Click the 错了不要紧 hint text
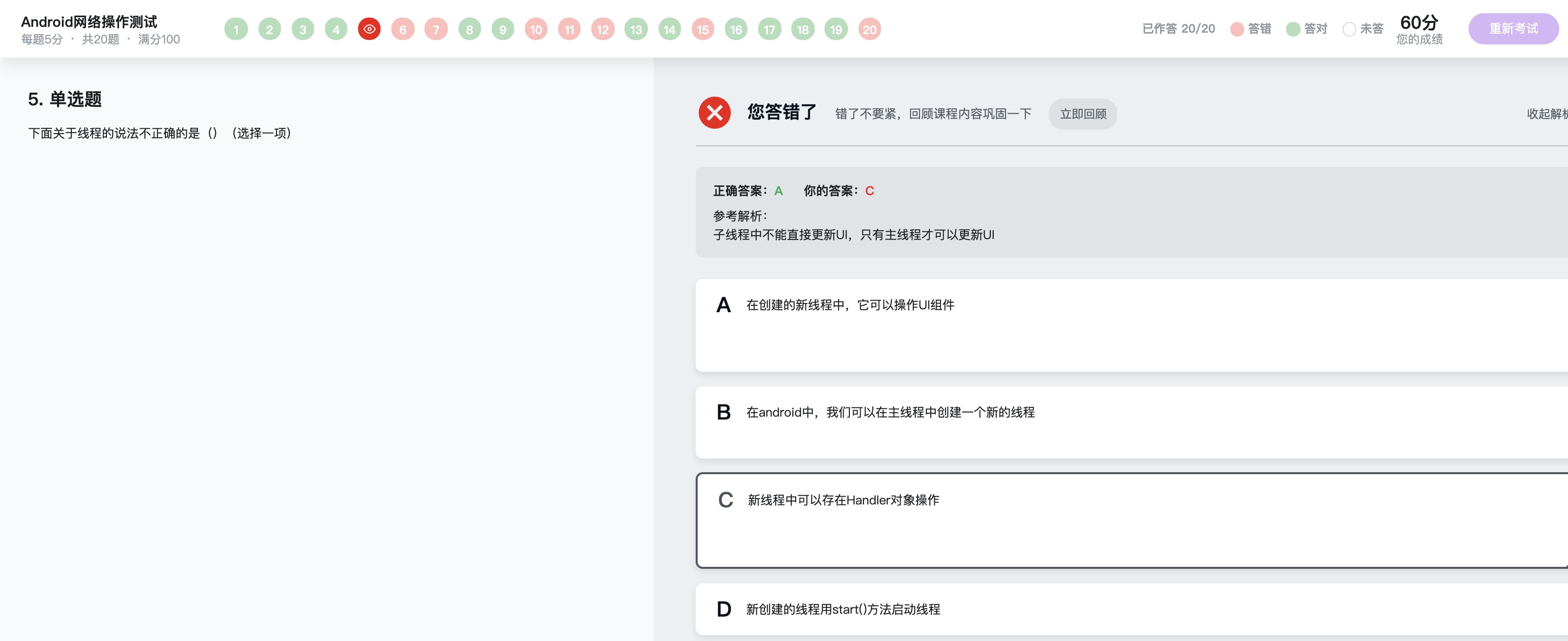 tap(933, 114)
